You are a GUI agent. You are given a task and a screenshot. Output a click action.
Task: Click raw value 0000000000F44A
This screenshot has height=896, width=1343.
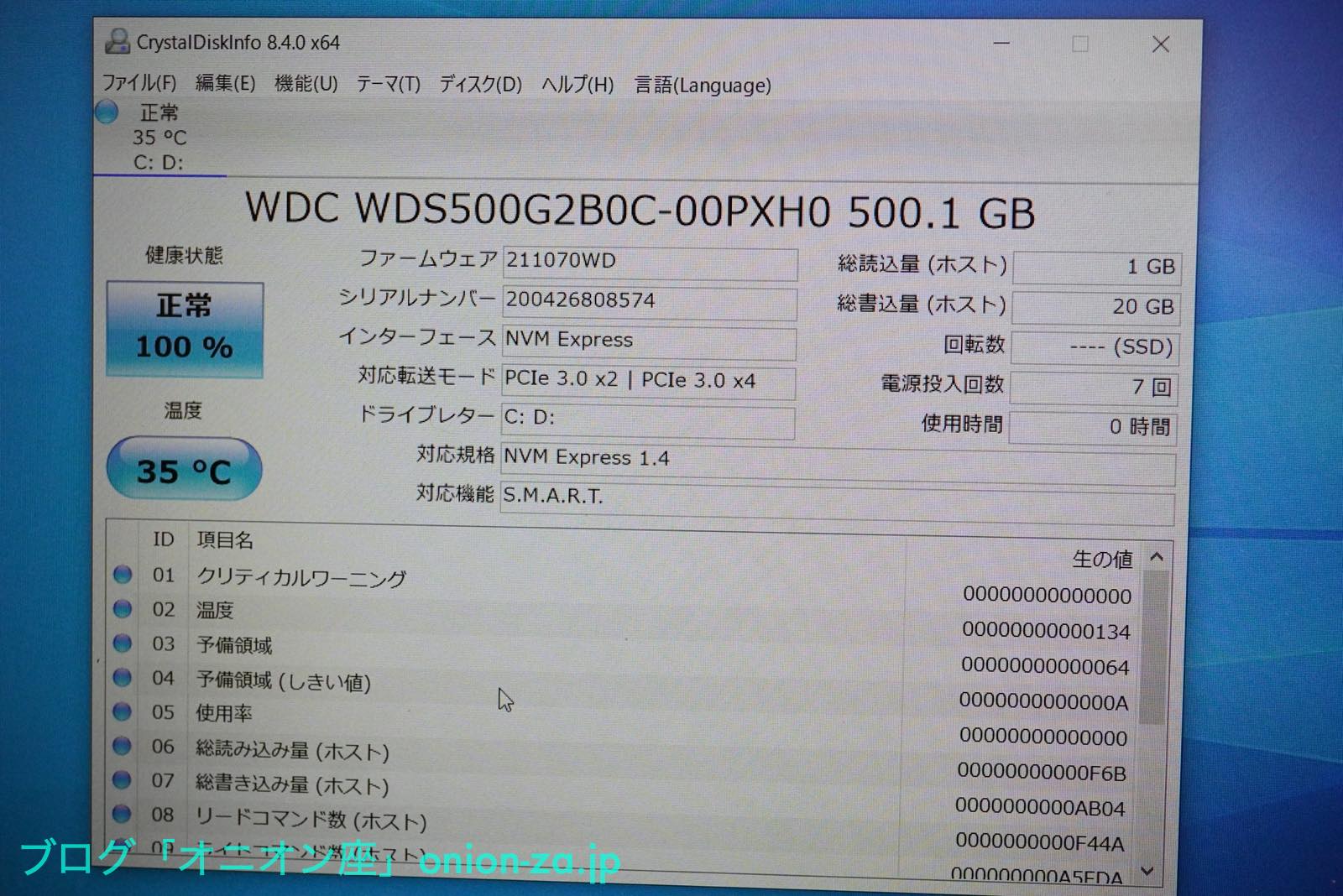1039,841
